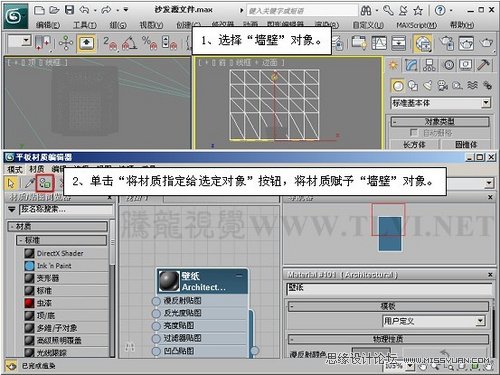Open the 帮助(H) menu
Image resolution: width=500 pixels, height=375 pixels.
tap(462, 25)
